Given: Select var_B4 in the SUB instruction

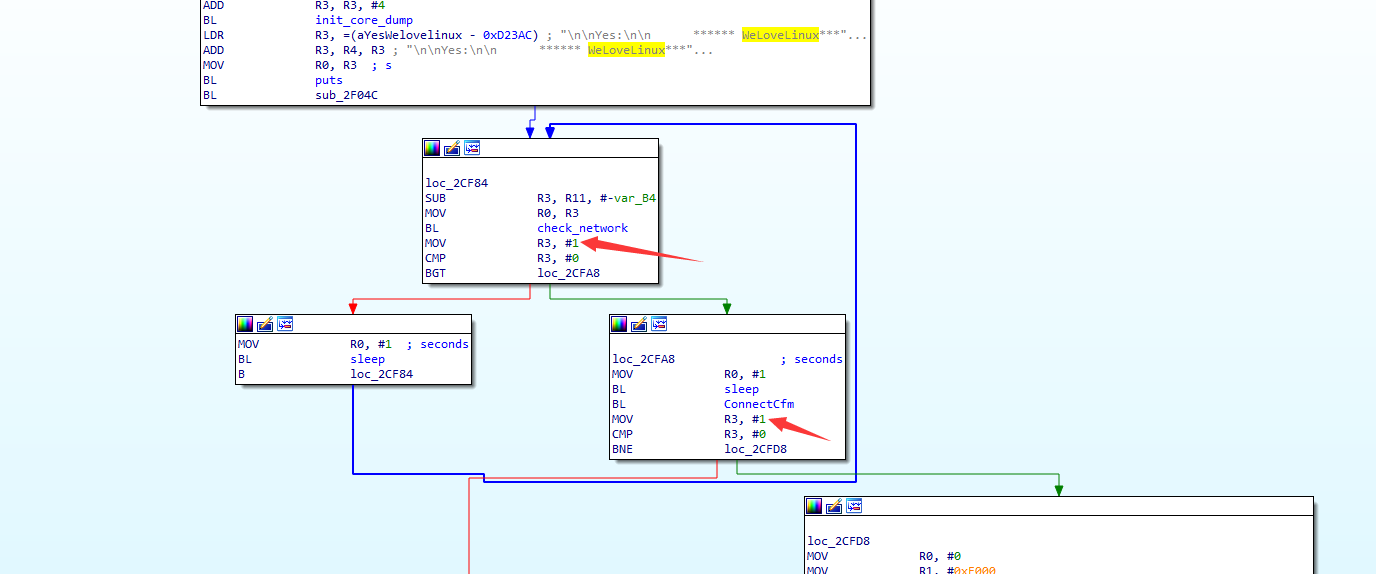Looking at the screenshot, I should coord(635,198).
